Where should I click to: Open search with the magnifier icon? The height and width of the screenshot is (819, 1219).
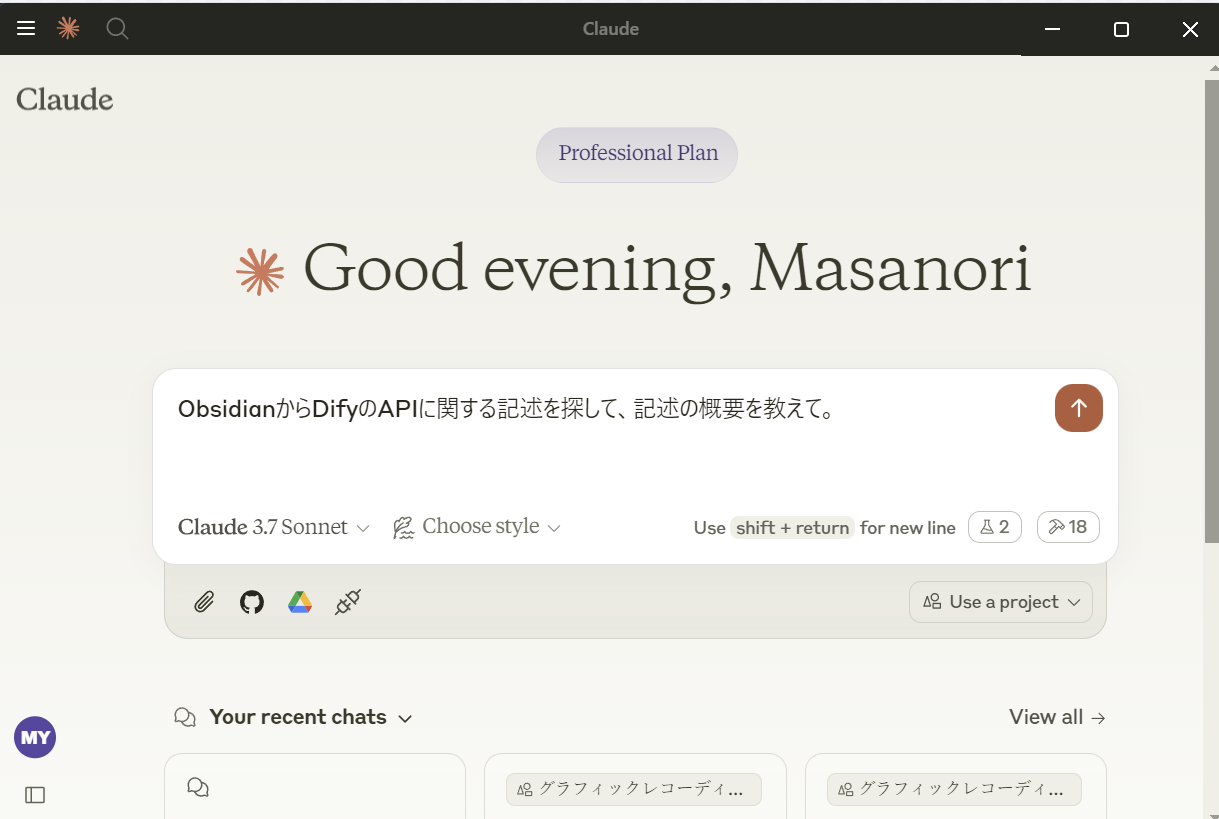point(117,29)
